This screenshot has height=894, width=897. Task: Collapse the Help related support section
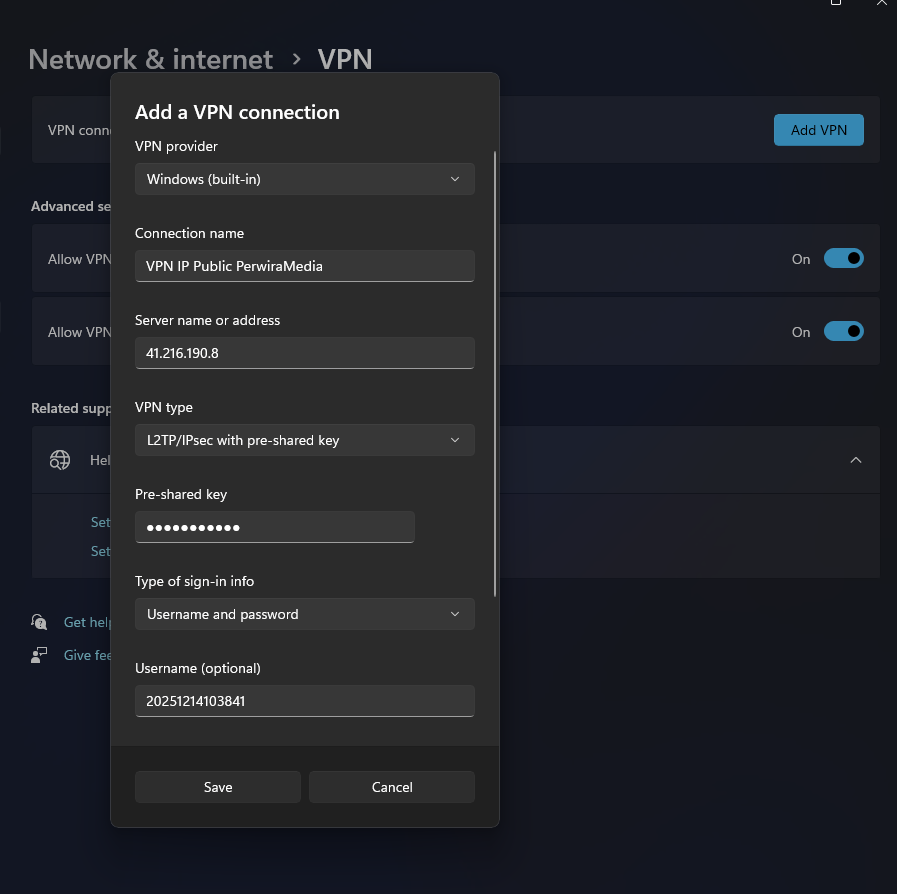click(x=856, y=460)
